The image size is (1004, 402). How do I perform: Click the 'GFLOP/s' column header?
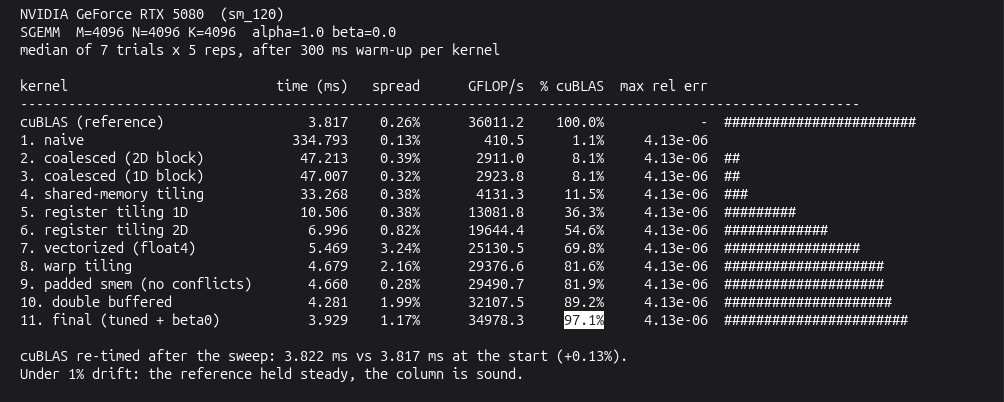496,86
